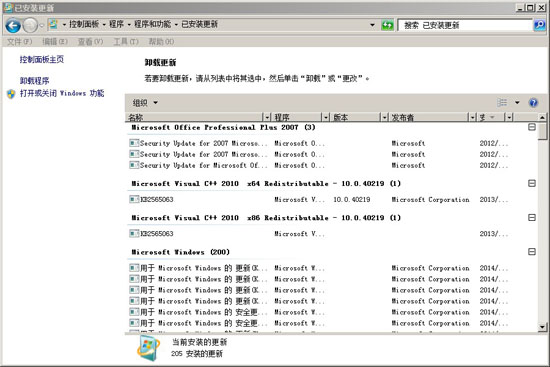Viewport: 550px width, 367px height.
Task: Sort by the 版本 column header
Action: tap(355, 117)
